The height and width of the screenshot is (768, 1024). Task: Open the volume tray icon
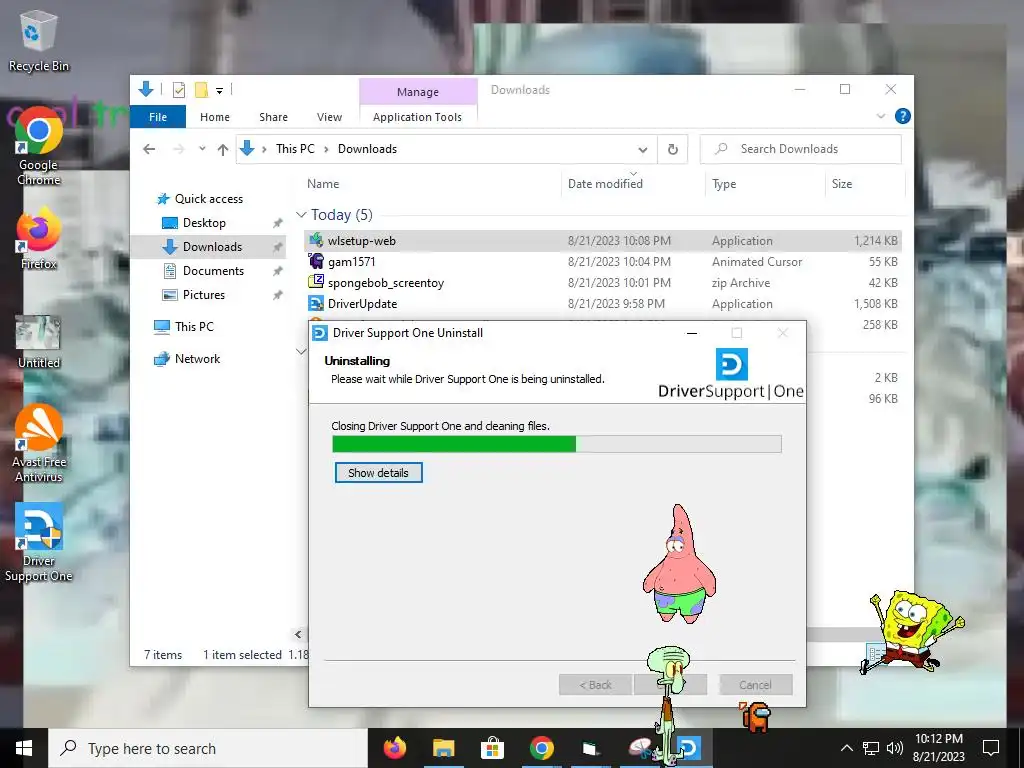pos(895,748)
